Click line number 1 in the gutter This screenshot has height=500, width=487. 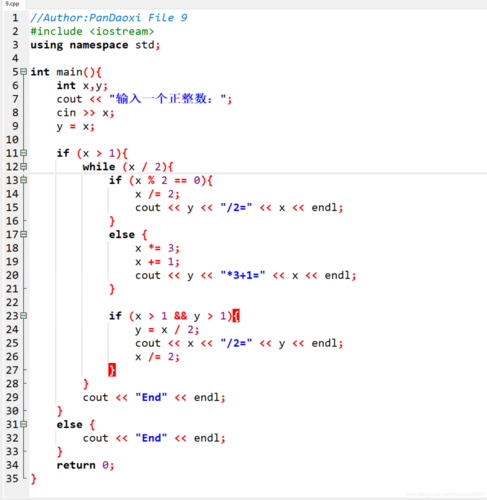tap(15, 18)
